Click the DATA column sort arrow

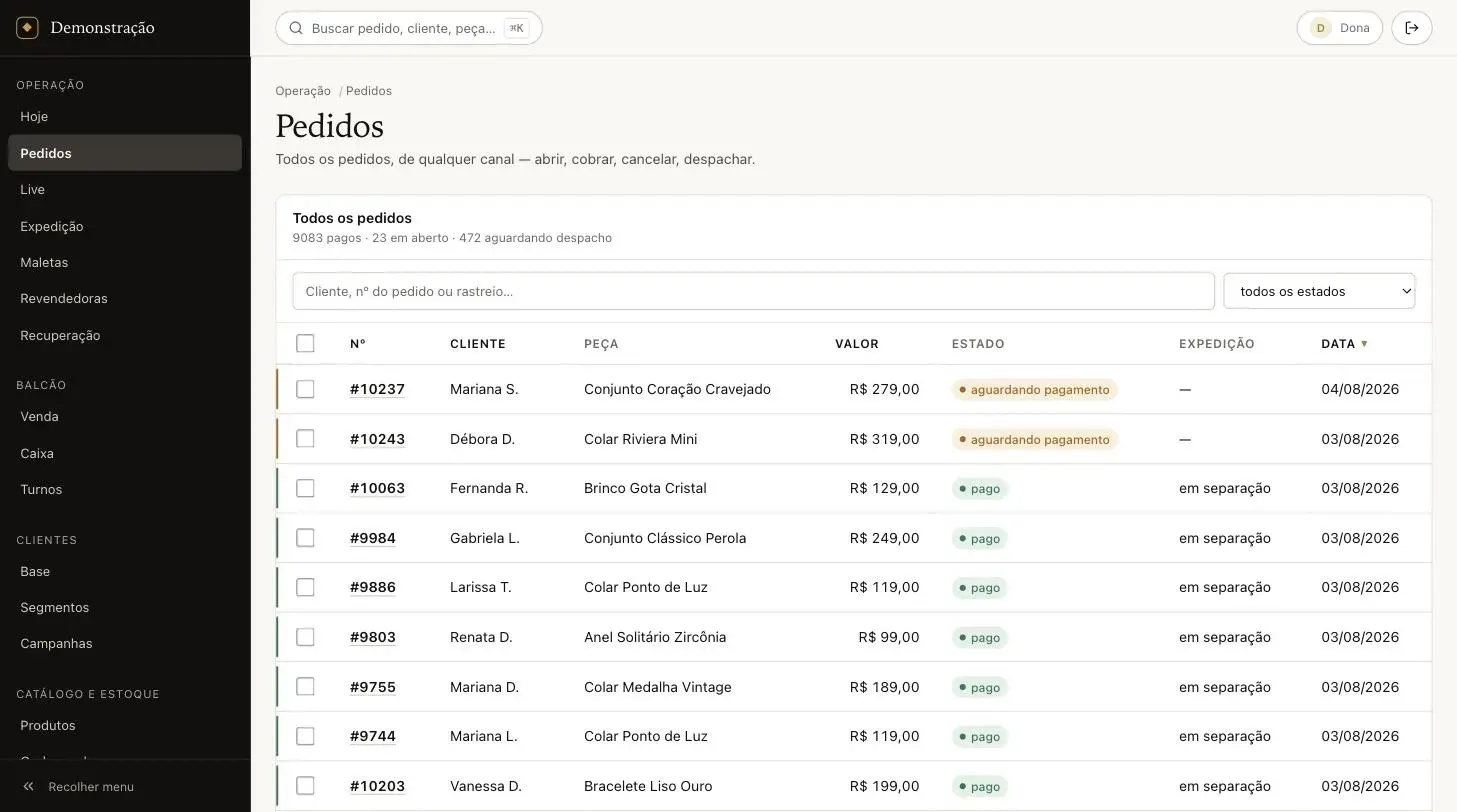(1364, 344)
